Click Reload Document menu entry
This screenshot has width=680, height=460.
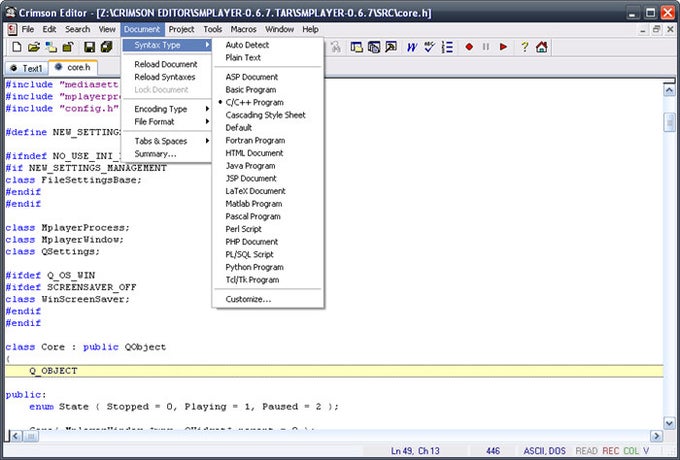tap(167, 64)
